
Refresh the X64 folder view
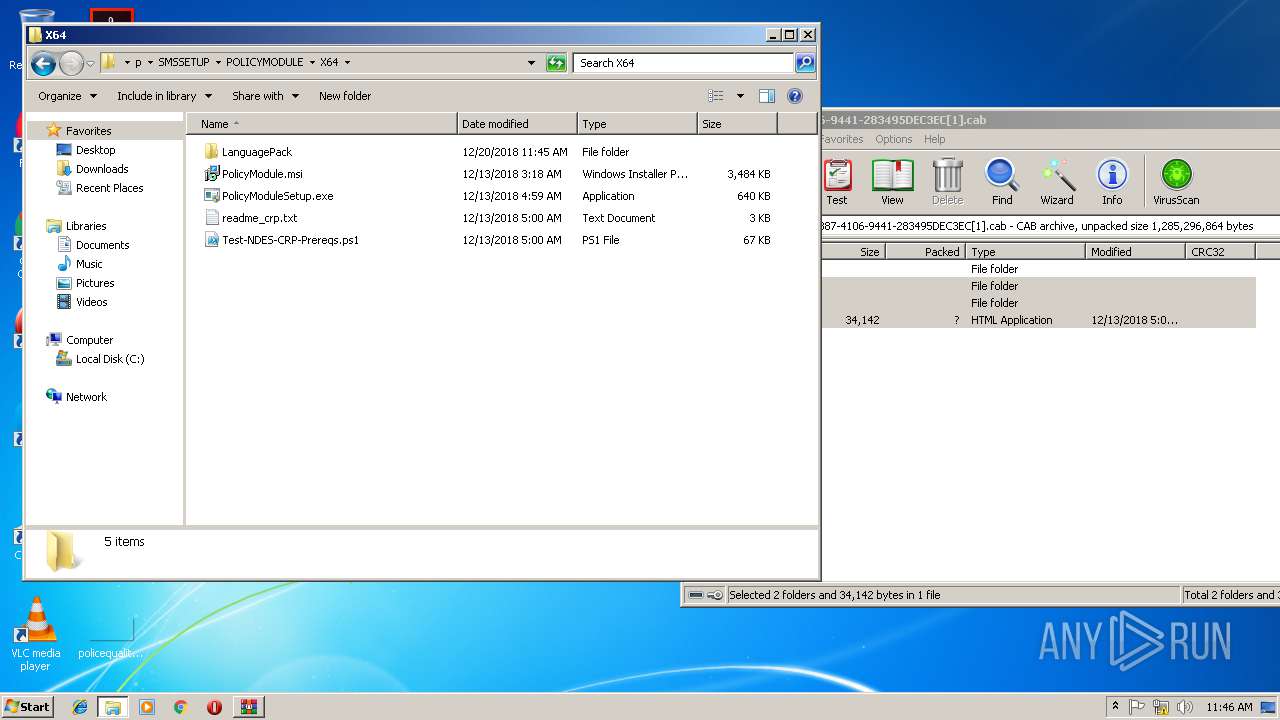tap(556, 63)
